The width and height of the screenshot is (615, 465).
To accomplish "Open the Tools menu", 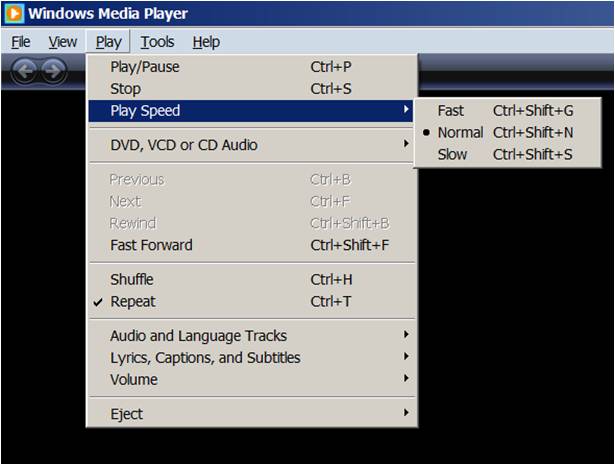I will [x=157, y=42].
